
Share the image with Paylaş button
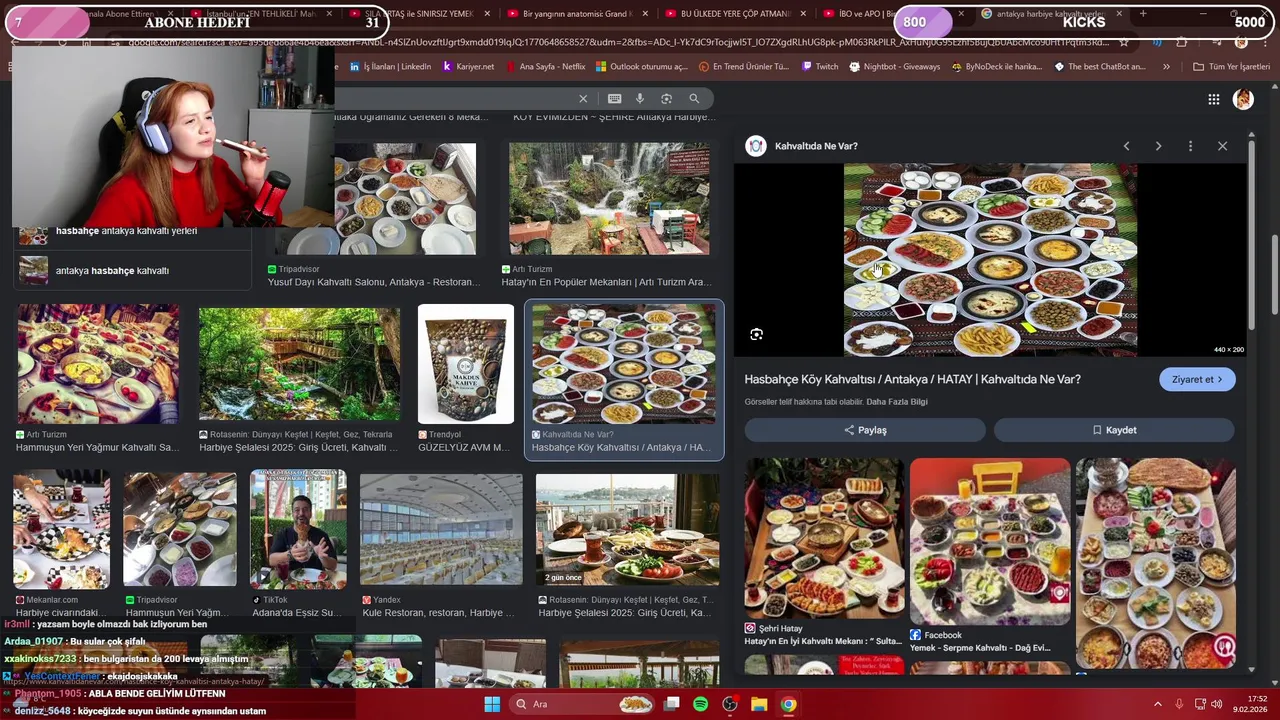(865, 430)
